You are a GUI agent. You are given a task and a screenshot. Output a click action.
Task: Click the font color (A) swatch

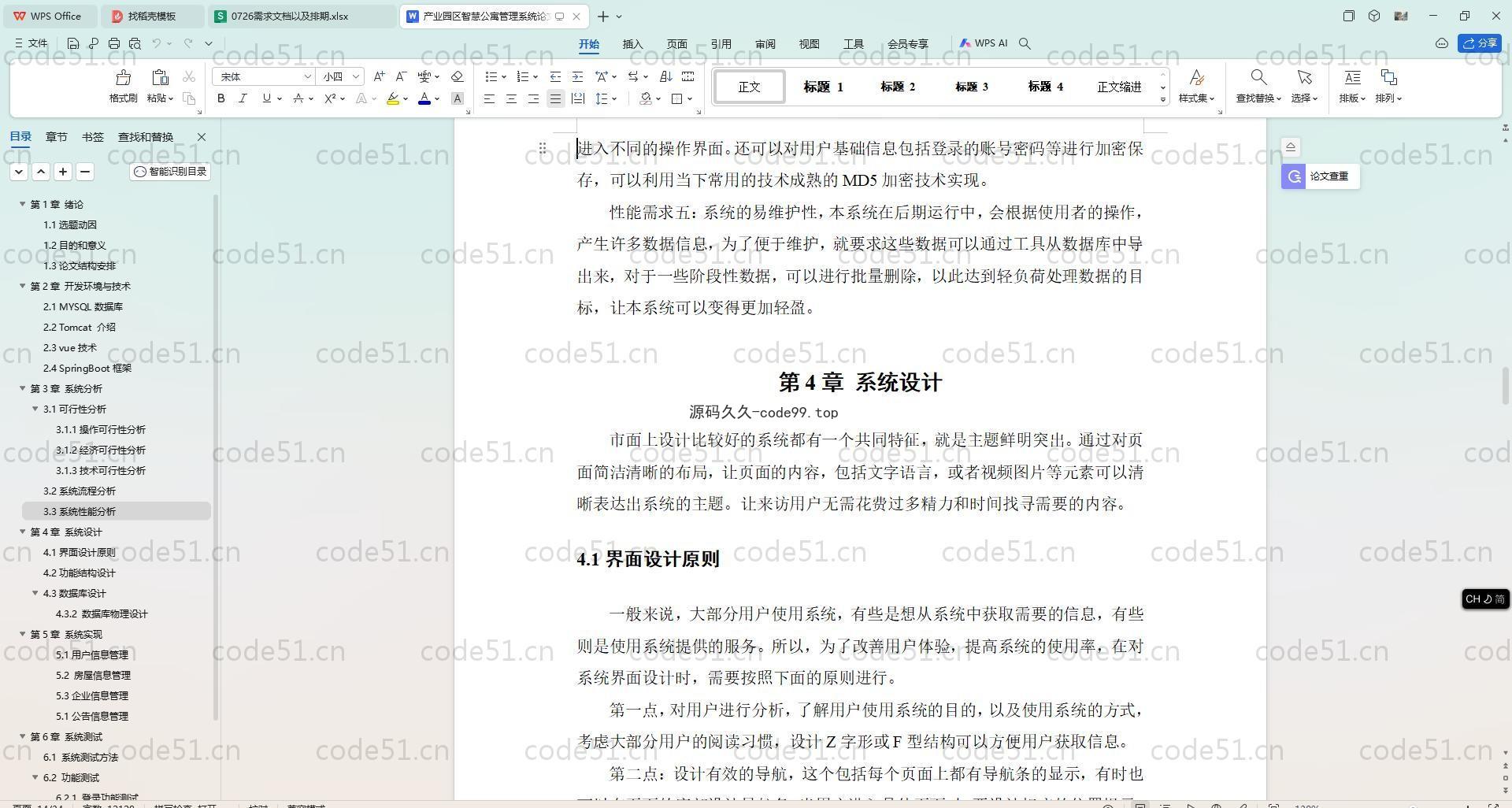click(424, 98)
